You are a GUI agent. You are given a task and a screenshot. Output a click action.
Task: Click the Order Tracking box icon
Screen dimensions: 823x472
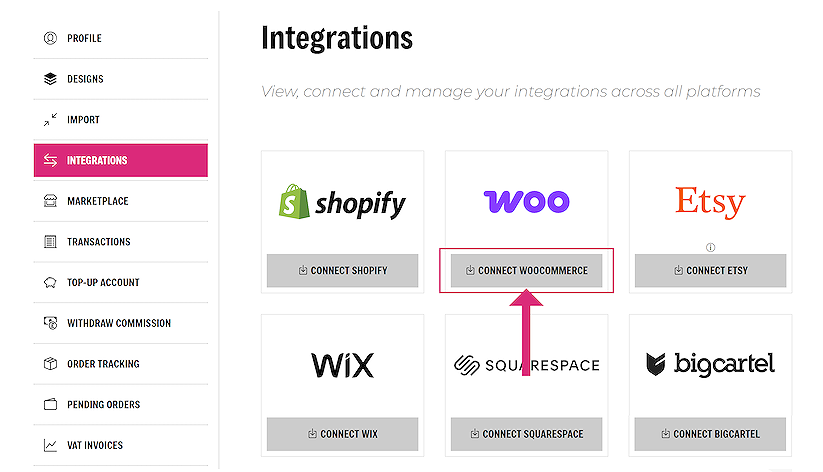pyautogui.click(x=50, y=364)
